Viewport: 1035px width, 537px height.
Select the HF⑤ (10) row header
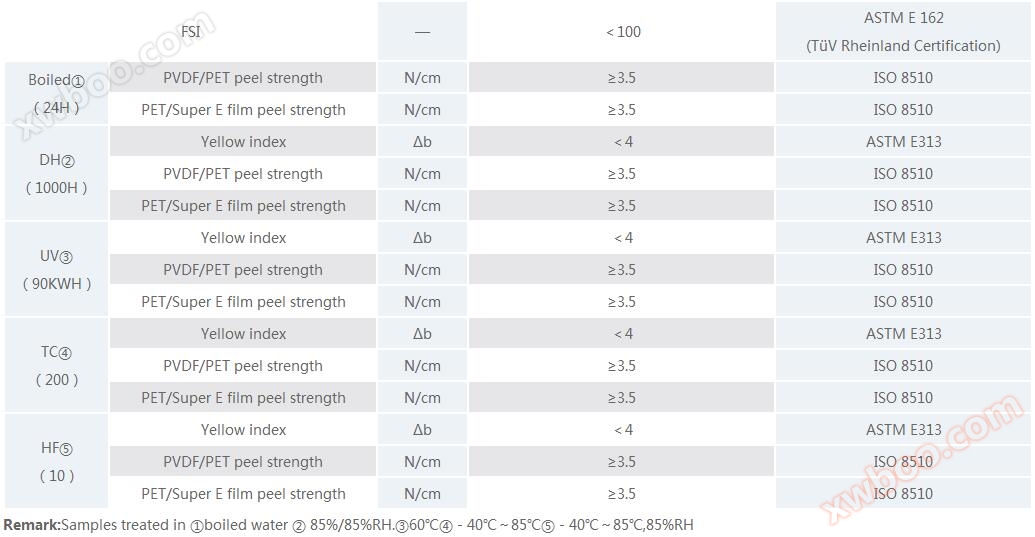[x=56, y=461]
